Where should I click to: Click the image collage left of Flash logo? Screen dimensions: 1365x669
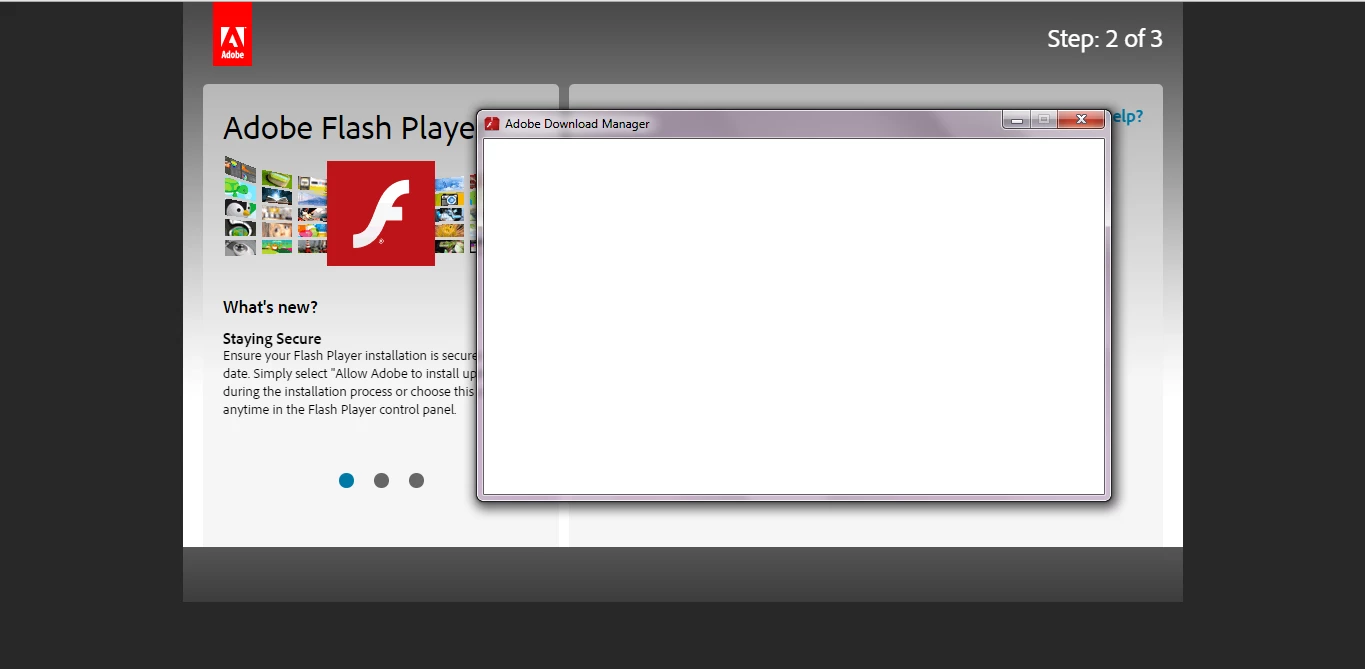[275, 206]
